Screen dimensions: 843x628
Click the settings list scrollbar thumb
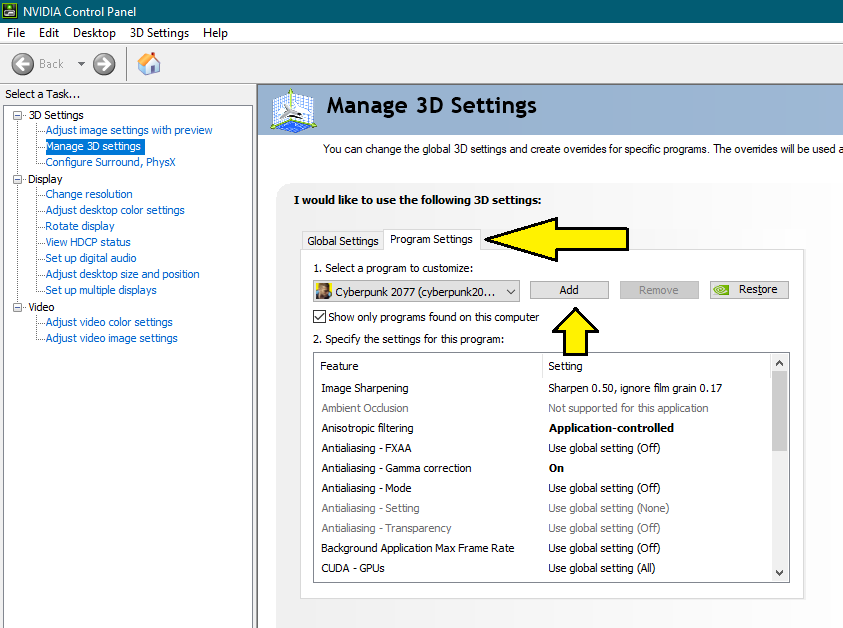click(x=780, y=411)
